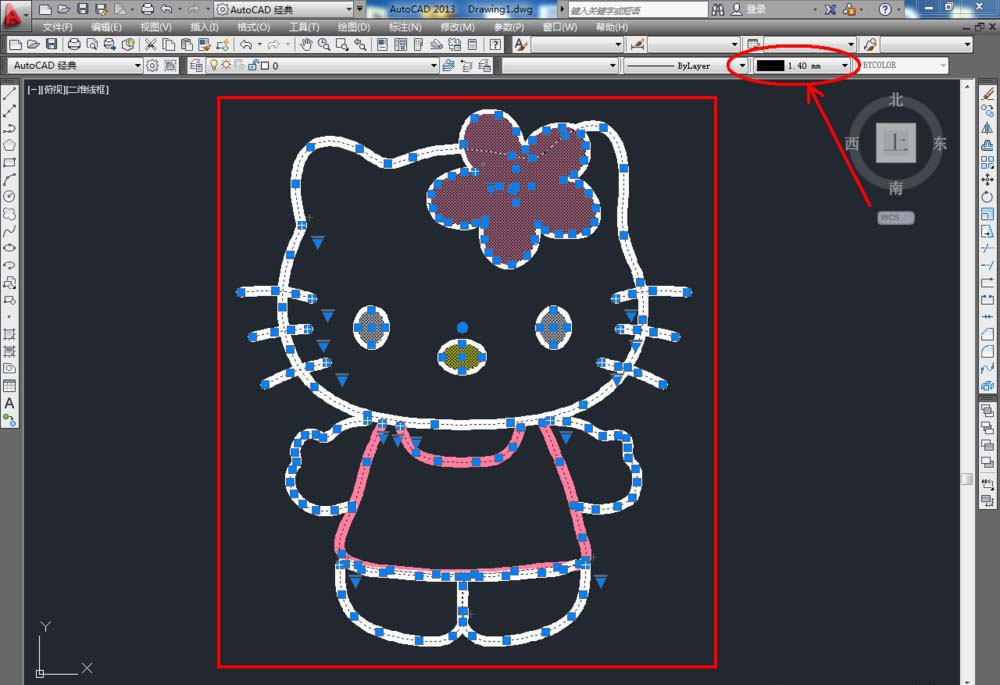Open the 视图(V) menu

(x=156, y=27)
